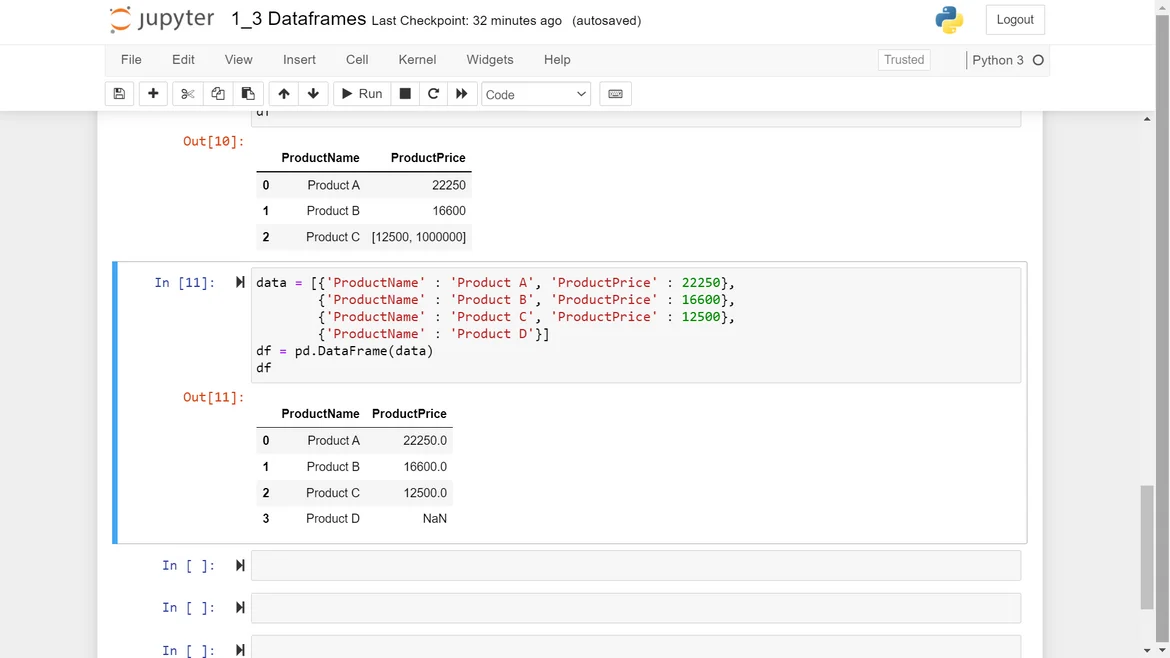This screenshot has width=1170, height=658.
Task: Run the In [11] cell via side marker
Action: coord(240,283)
